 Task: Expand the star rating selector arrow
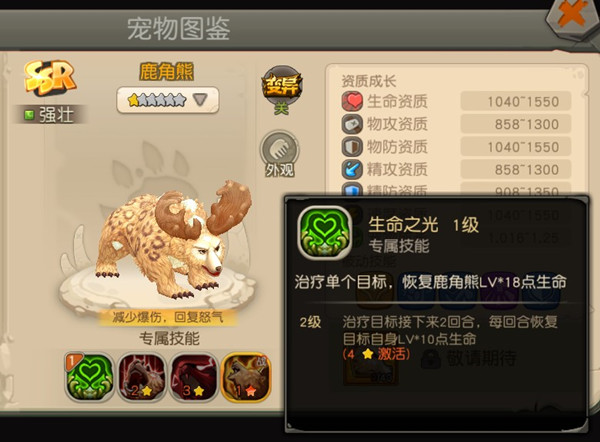[x=201, y=100]
